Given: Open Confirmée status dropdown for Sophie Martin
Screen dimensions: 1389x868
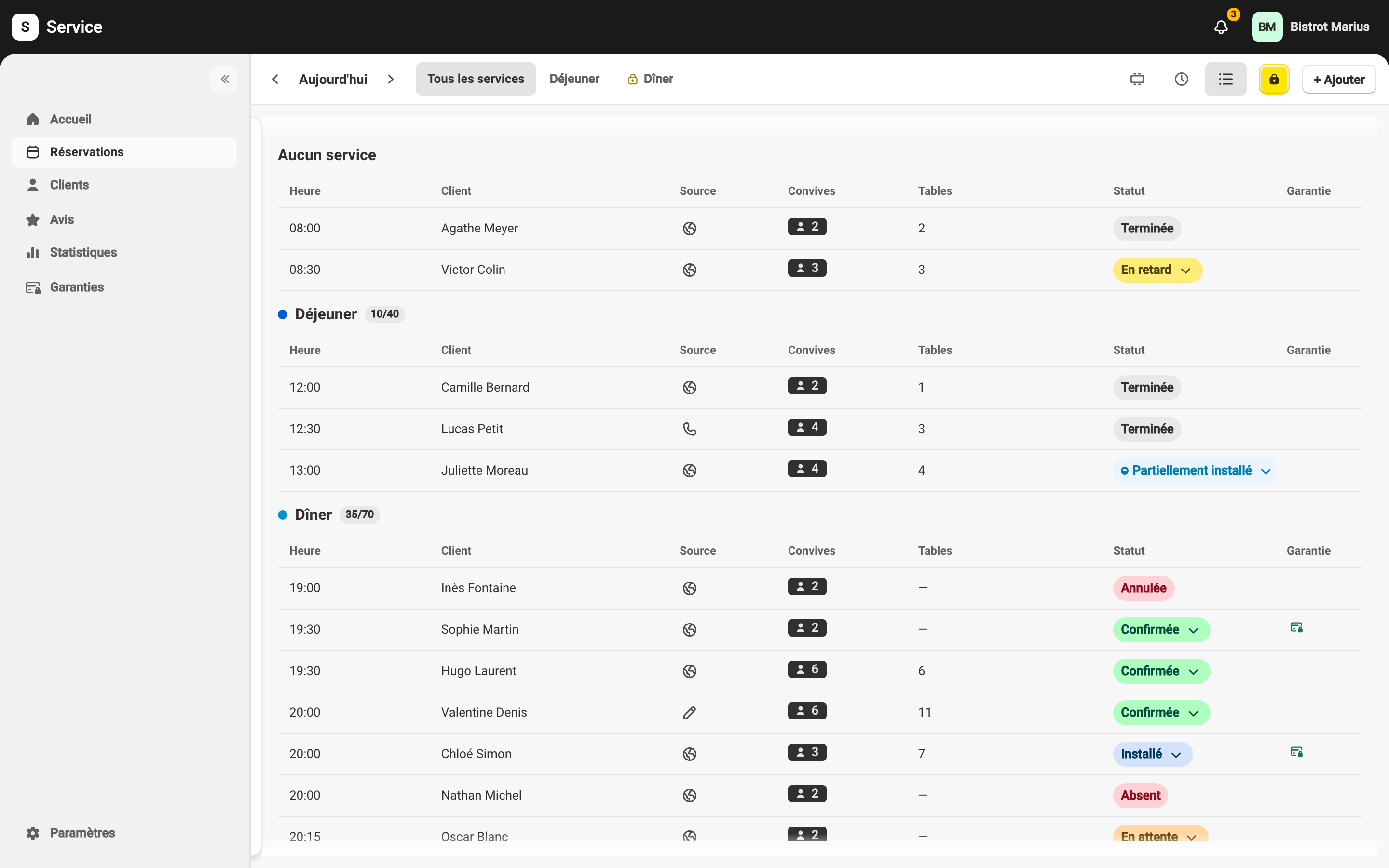Looking at the screenshot, I should tap(1161, 630).
